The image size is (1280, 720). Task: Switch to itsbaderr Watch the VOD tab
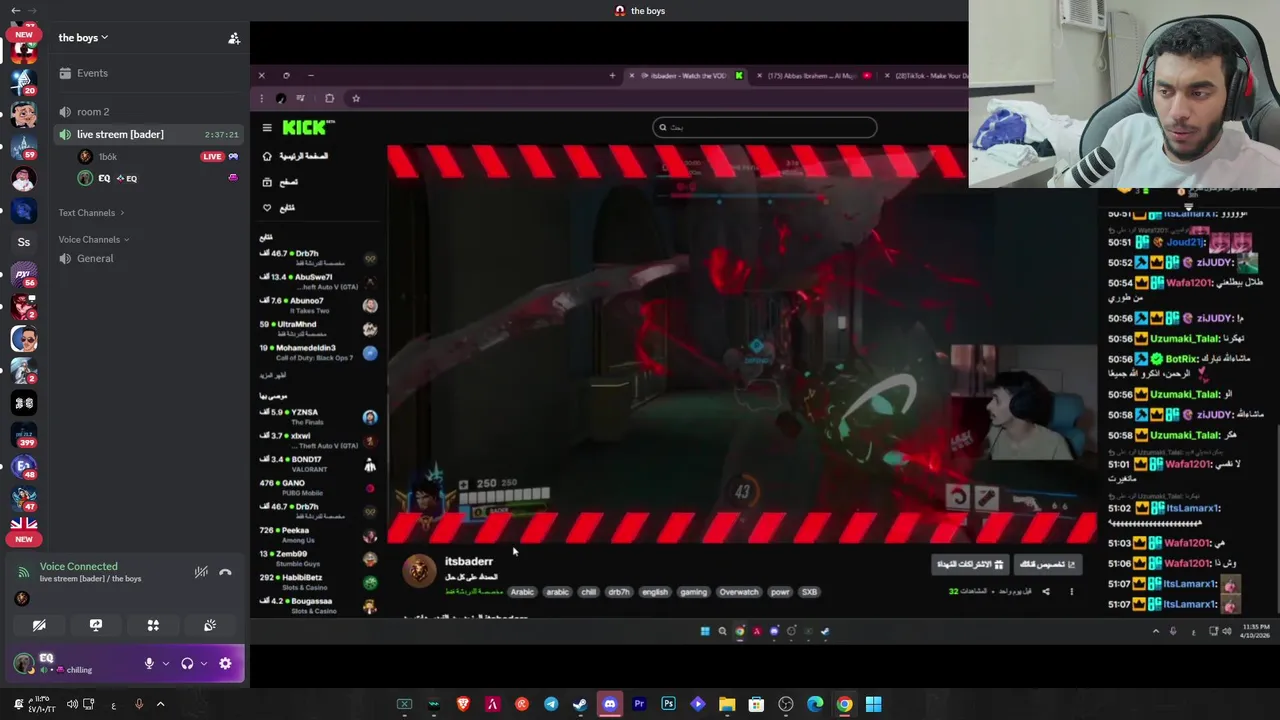tap(685, 76)
